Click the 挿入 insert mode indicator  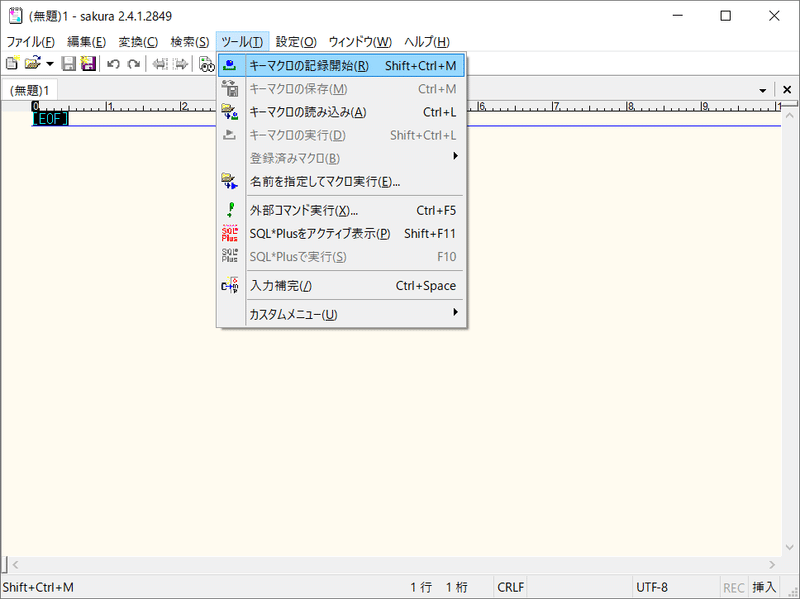764,587
